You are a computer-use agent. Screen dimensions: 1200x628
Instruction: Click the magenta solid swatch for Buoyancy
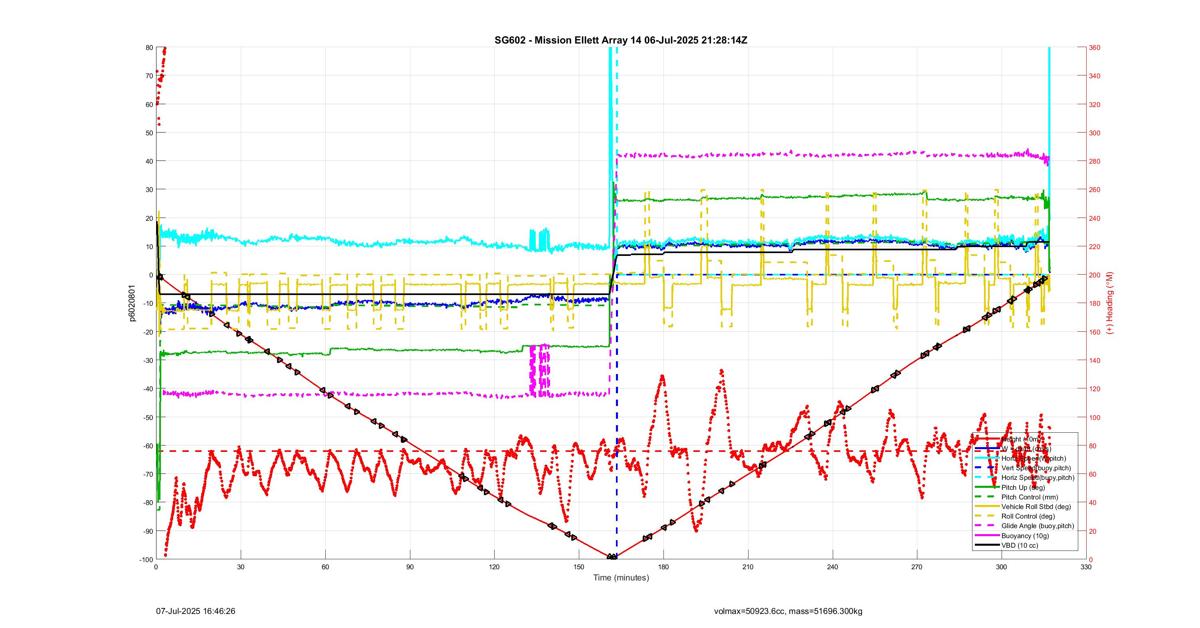987,535
